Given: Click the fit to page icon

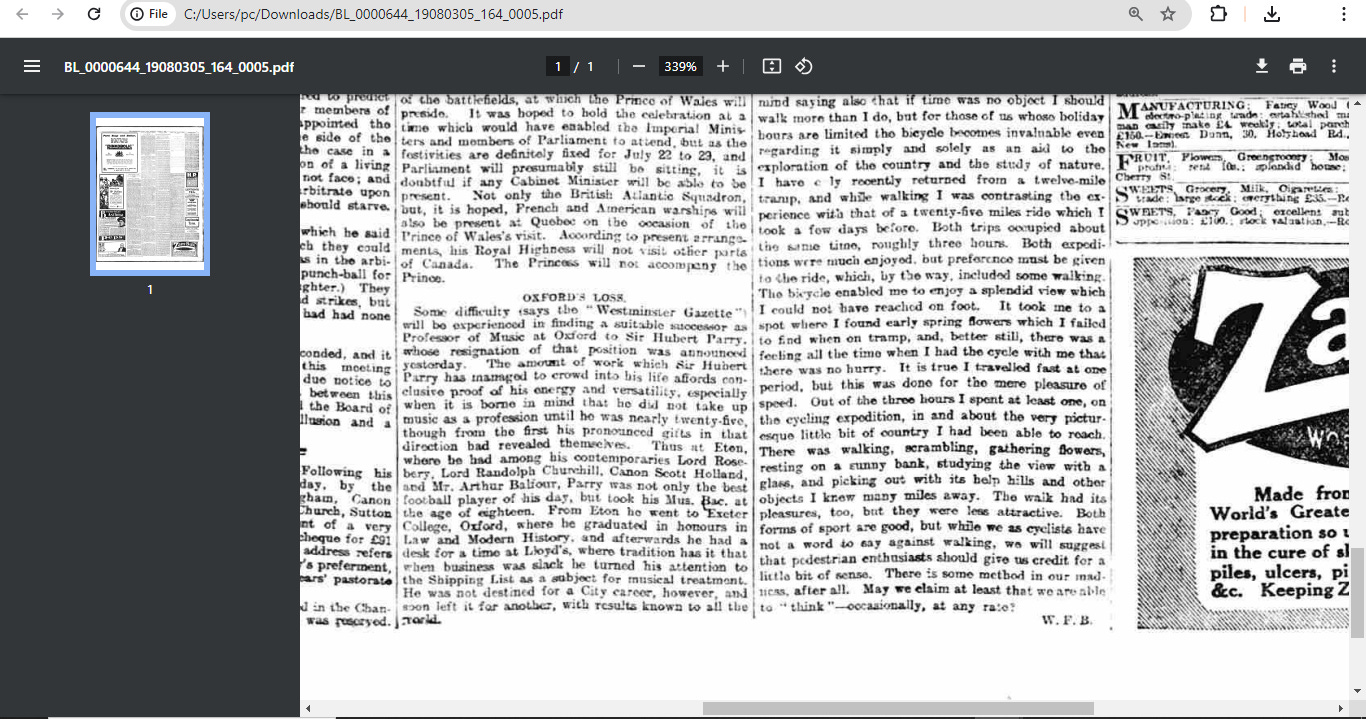Looking at the screenshot, I should [771, 66].
